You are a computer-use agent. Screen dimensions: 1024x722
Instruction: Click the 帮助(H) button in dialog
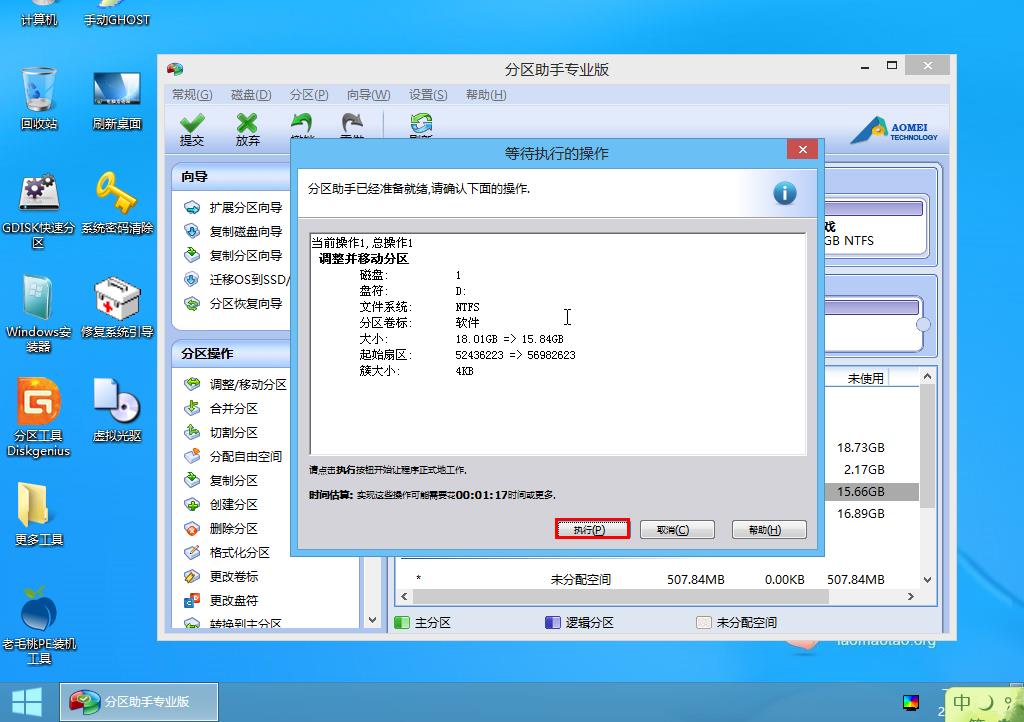click(768, 530)
